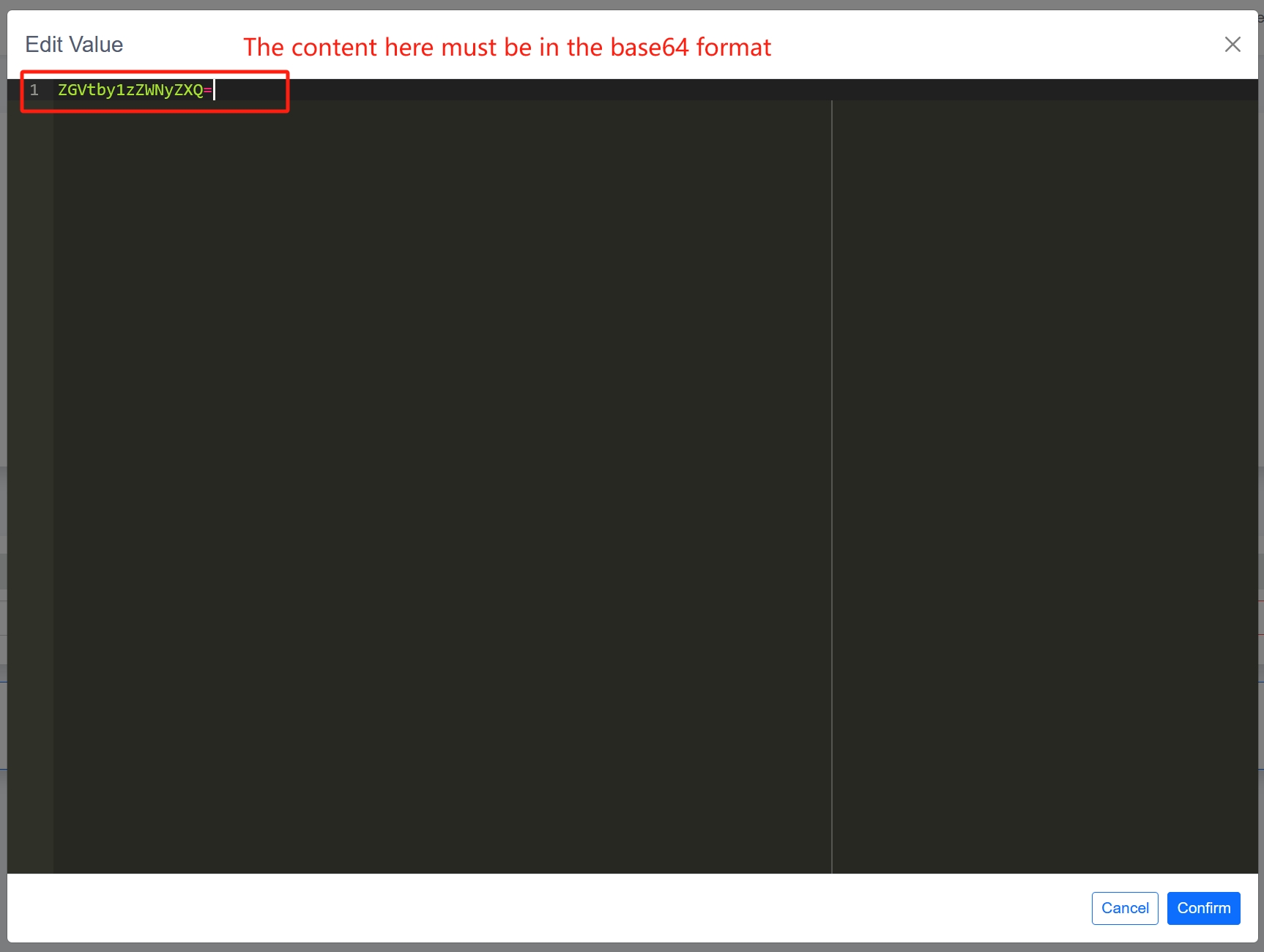Select line number 1 in the gutter
The image size is (1264, 952).
[34, 90]
